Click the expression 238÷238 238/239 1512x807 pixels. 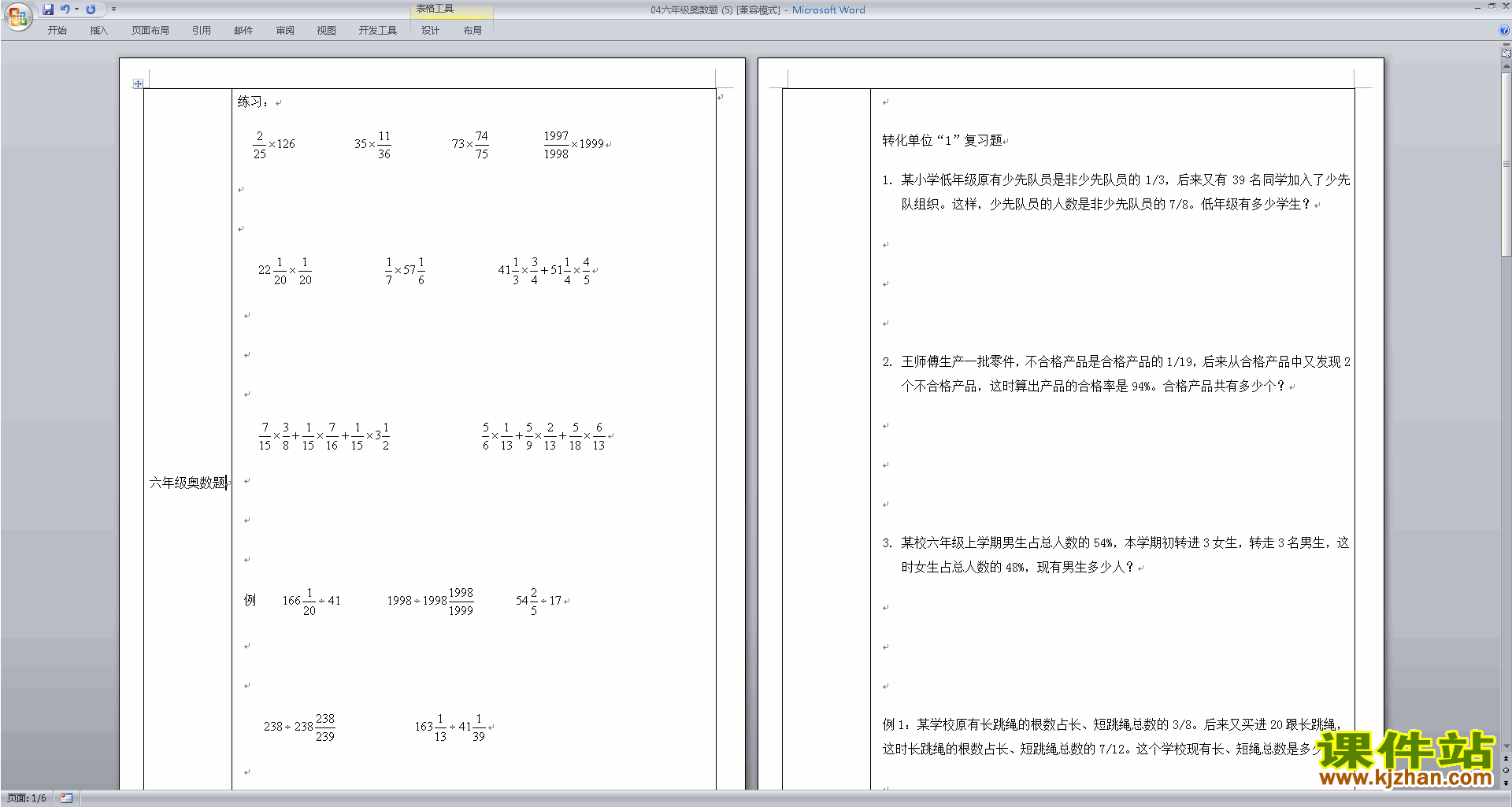coord(299,727)
